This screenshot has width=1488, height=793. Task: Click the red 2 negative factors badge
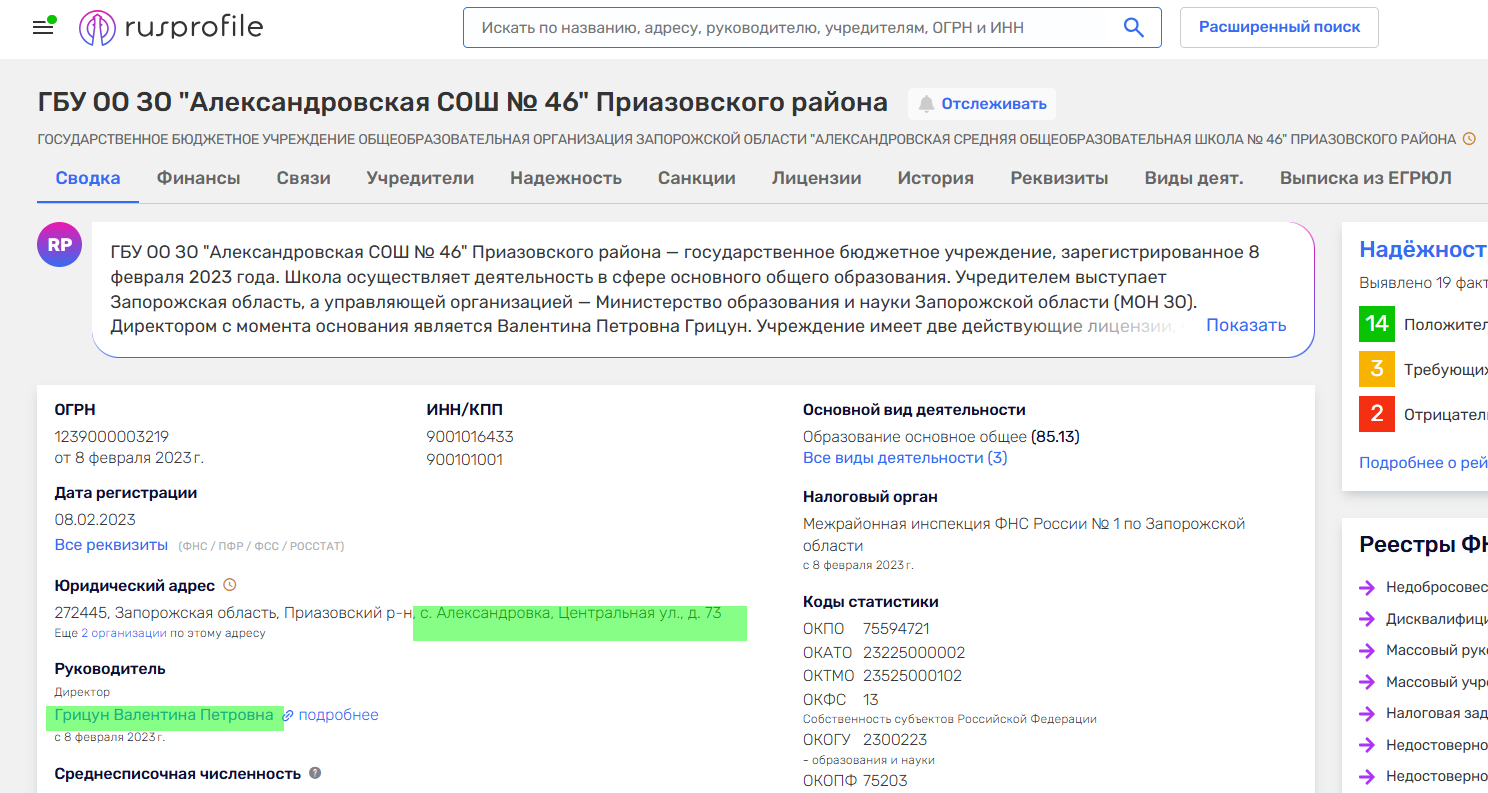pos(1376,414)
